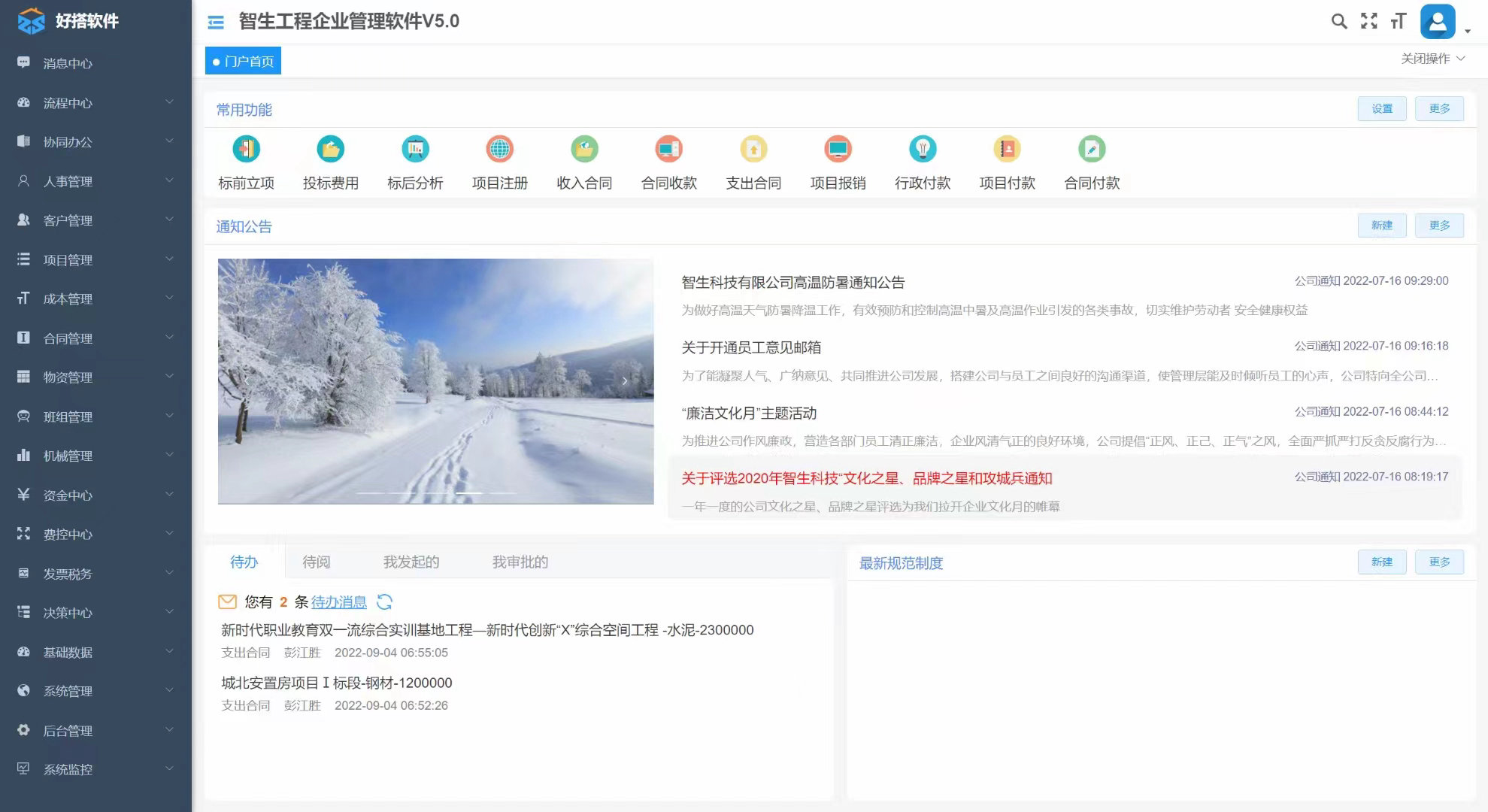Image resolution: width=1488 pixels, height=812 pixels.
Task: Open todo item 新时代职业教育 水泥-2300000
Action: click(x=487, y=630)
